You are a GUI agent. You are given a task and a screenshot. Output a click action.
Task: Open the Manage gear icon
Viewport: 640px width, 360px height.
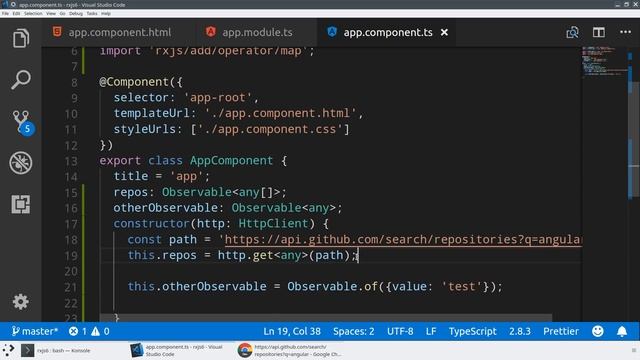pyautogui.click(x=20, y=302)
